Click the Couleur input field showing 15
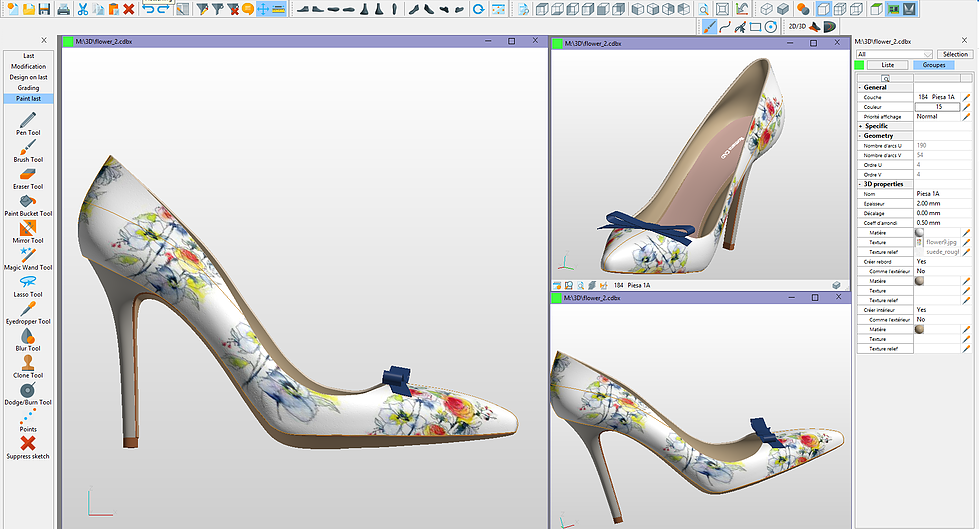 click(x=938, y=106)
